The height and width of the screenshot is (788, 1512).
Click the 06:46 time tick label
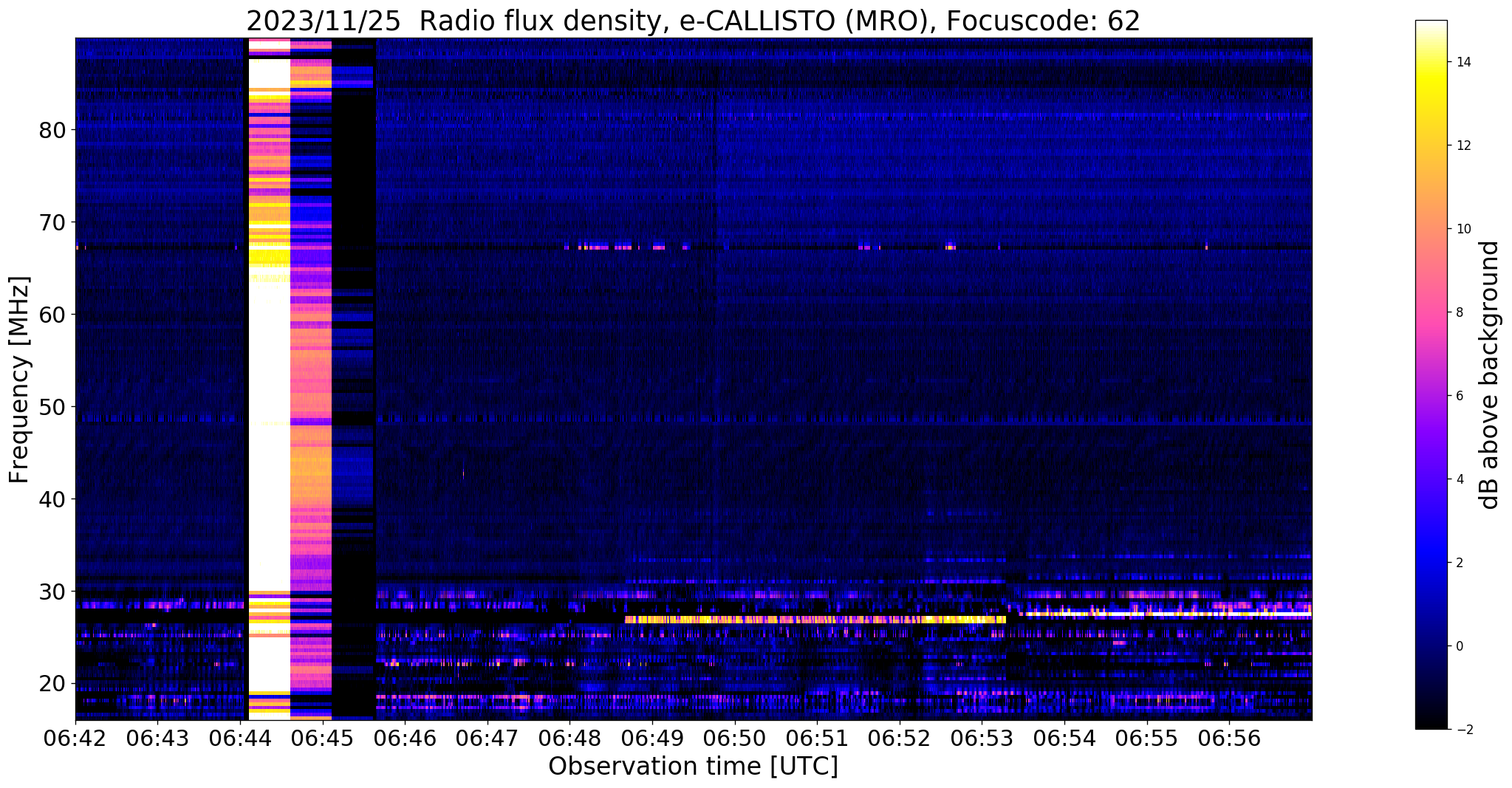tap(405, 738)
